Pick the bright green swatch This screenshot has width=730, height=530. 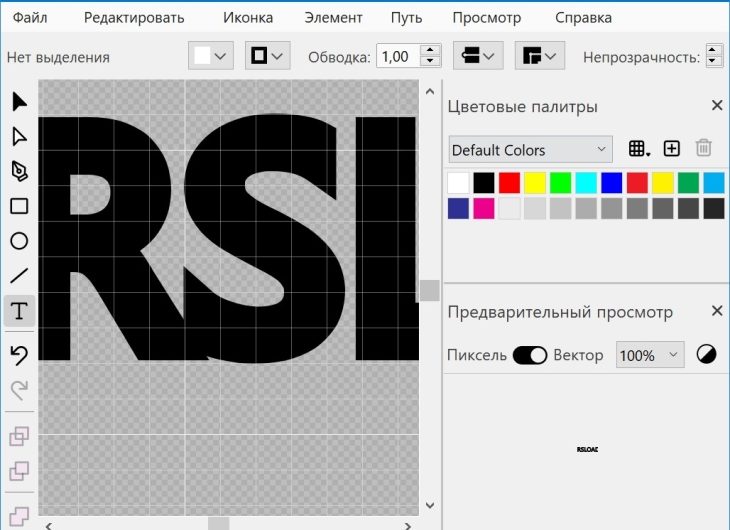(561, 183)
